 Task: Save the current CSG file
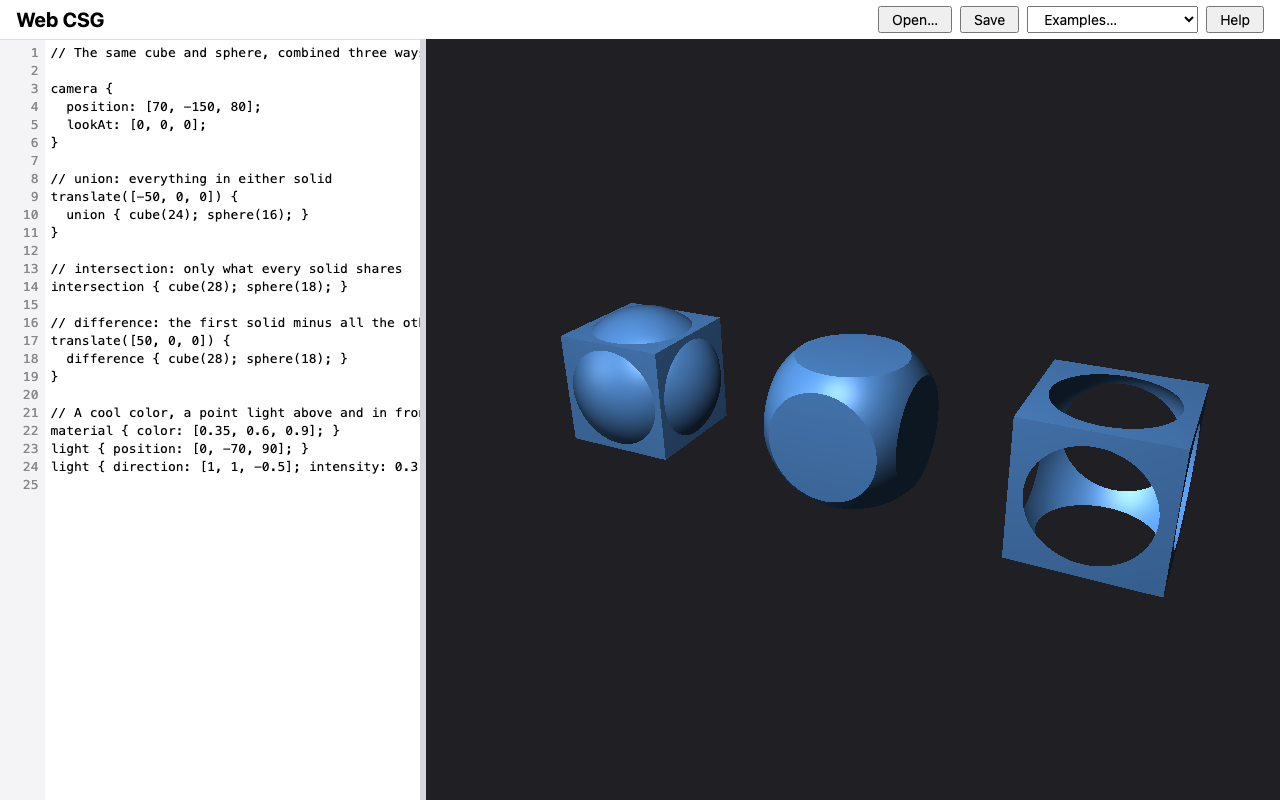coord(989,20)
